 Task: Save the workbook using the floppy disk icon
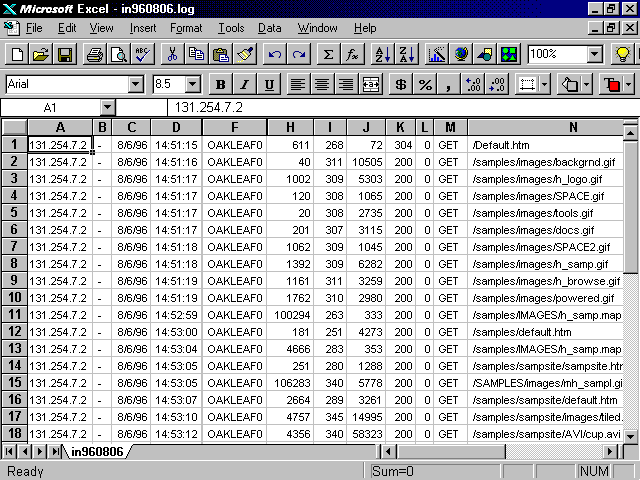click(64, 54)
